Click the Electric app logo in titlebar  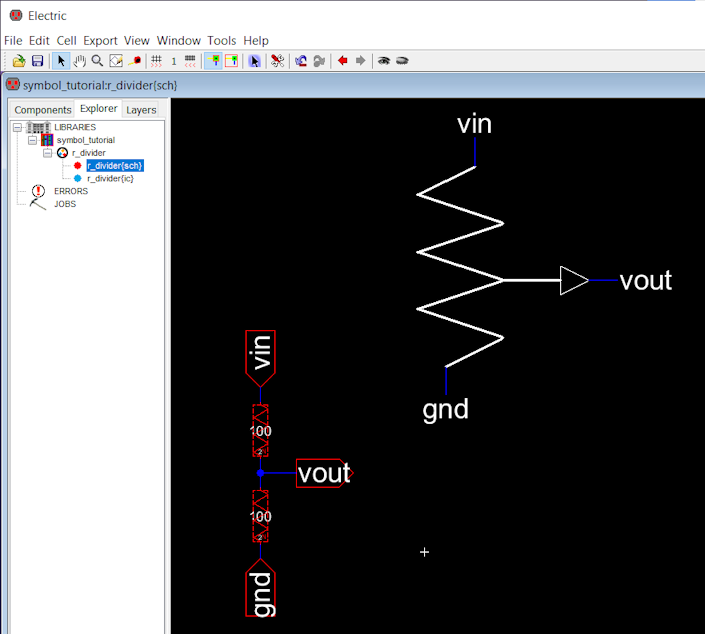click(x=16, y=15)
